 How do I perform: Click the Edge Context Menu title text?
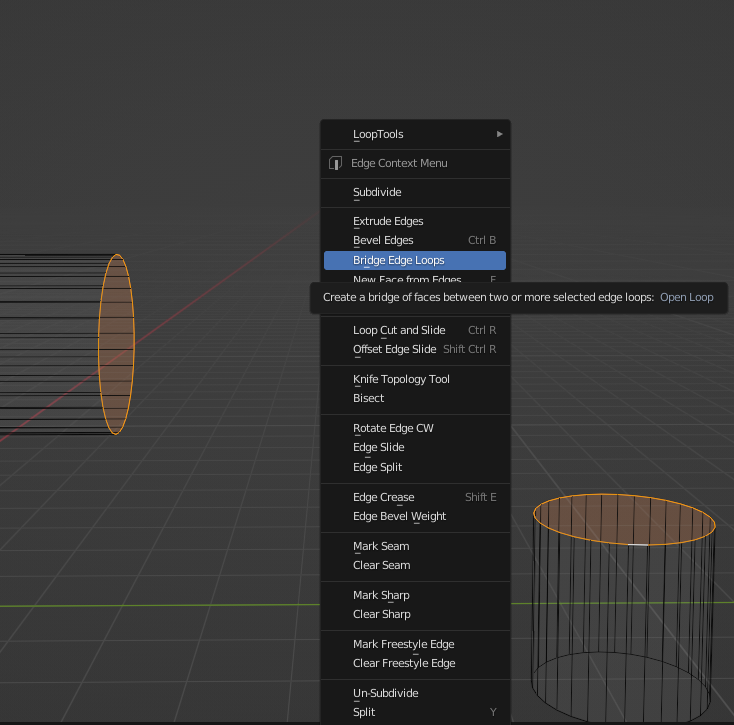click(x=399, y=163)
